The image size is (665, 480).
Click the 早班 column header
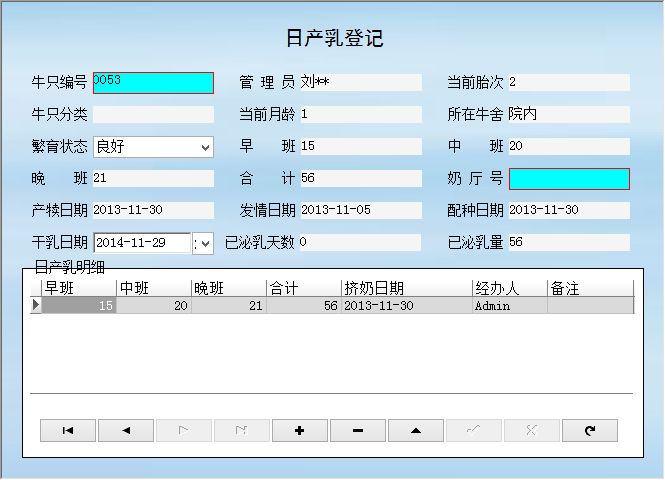click(x=78, y=288)
